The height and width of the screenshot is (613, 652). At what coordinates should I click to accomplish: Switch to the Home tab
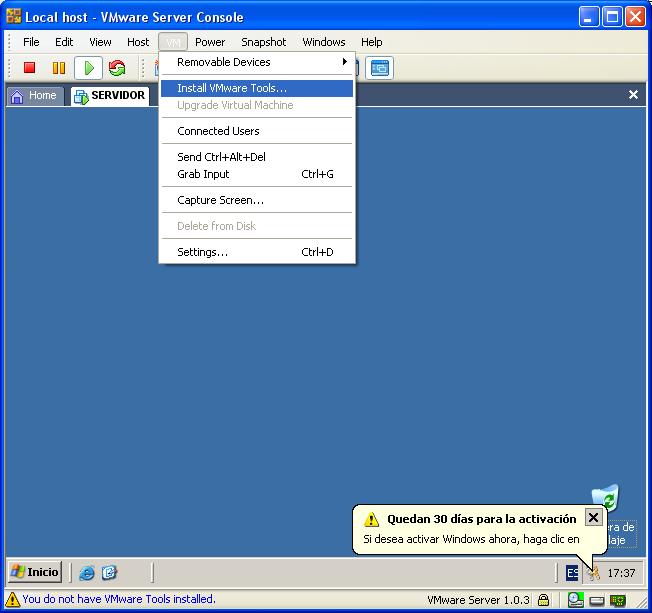[35, 96]
